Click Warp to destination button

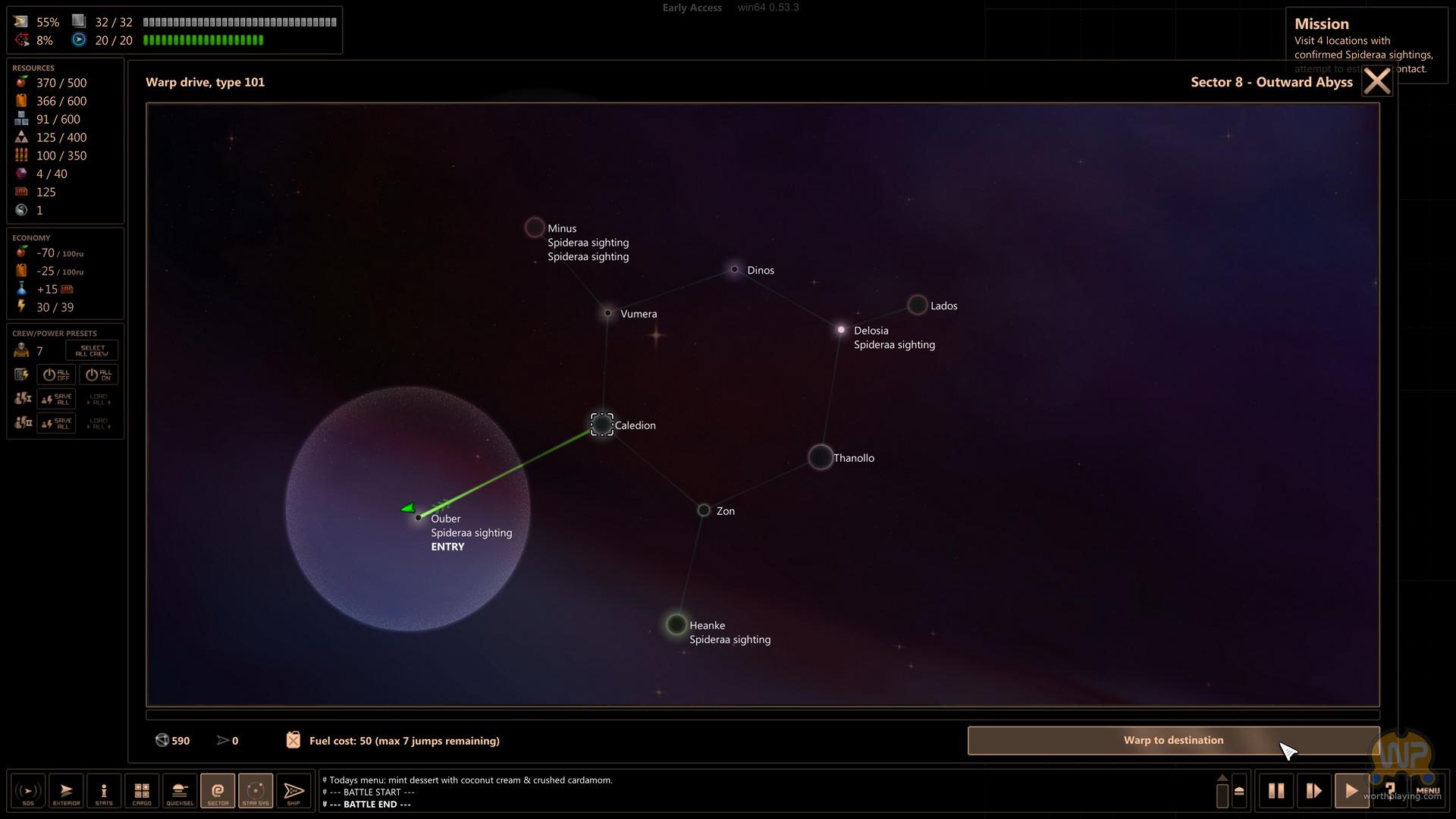1172,741
